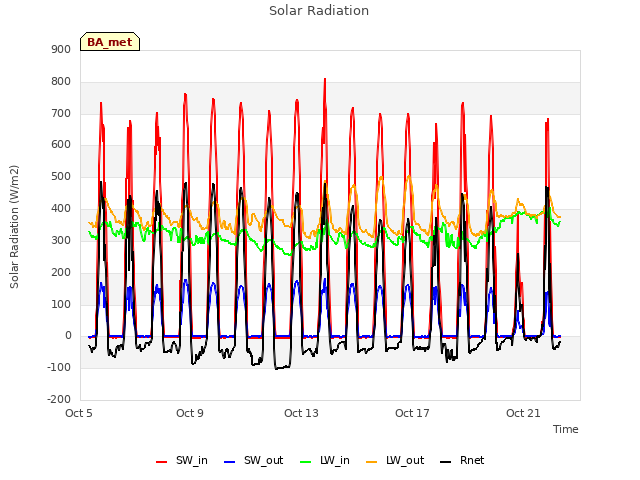Click the 600 y-axis tick label
The image size is (640, 480).
[61, 144]
